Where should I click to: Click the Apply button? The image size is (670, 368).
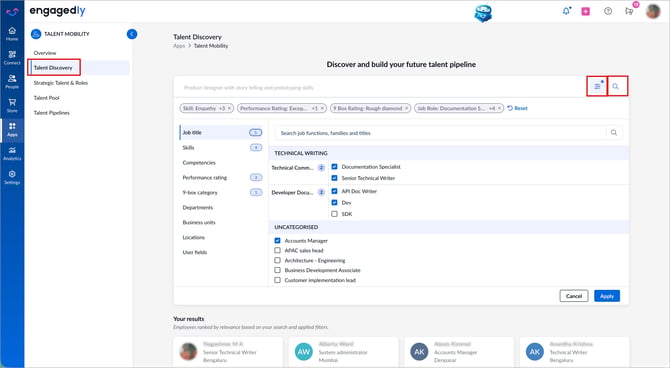click(607, 296)
